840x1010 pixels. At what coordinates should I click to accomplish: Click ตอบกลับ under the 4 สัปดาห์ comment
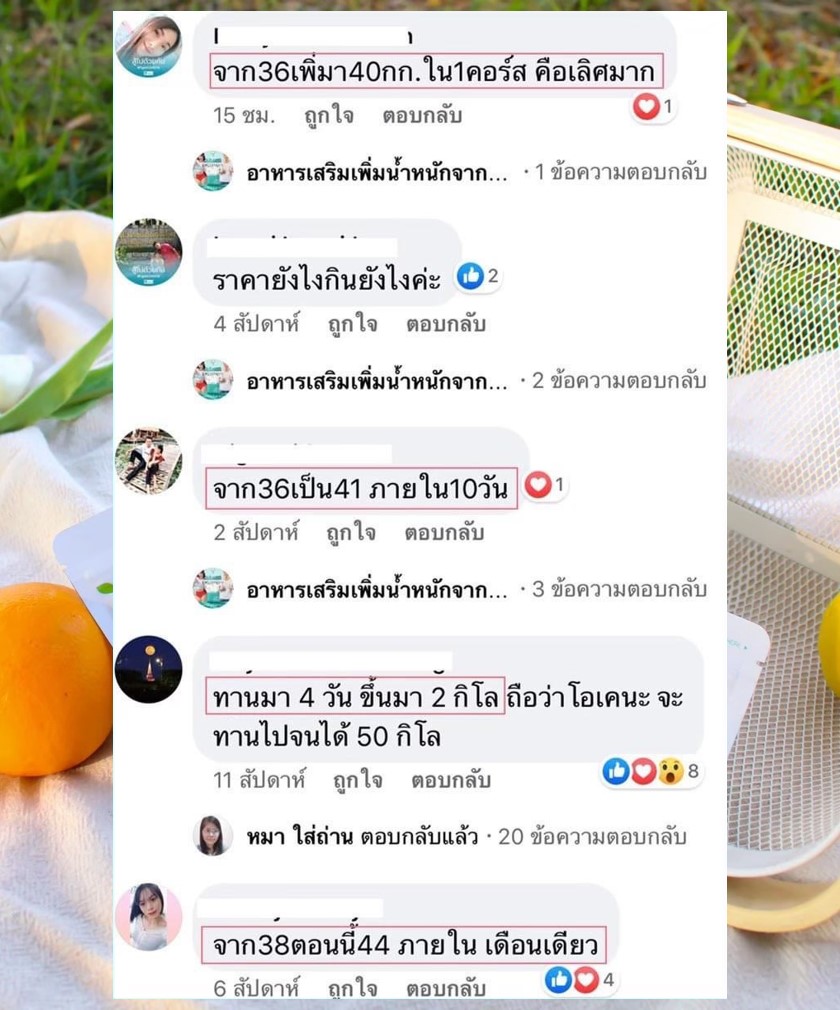[x=445, y=324]
